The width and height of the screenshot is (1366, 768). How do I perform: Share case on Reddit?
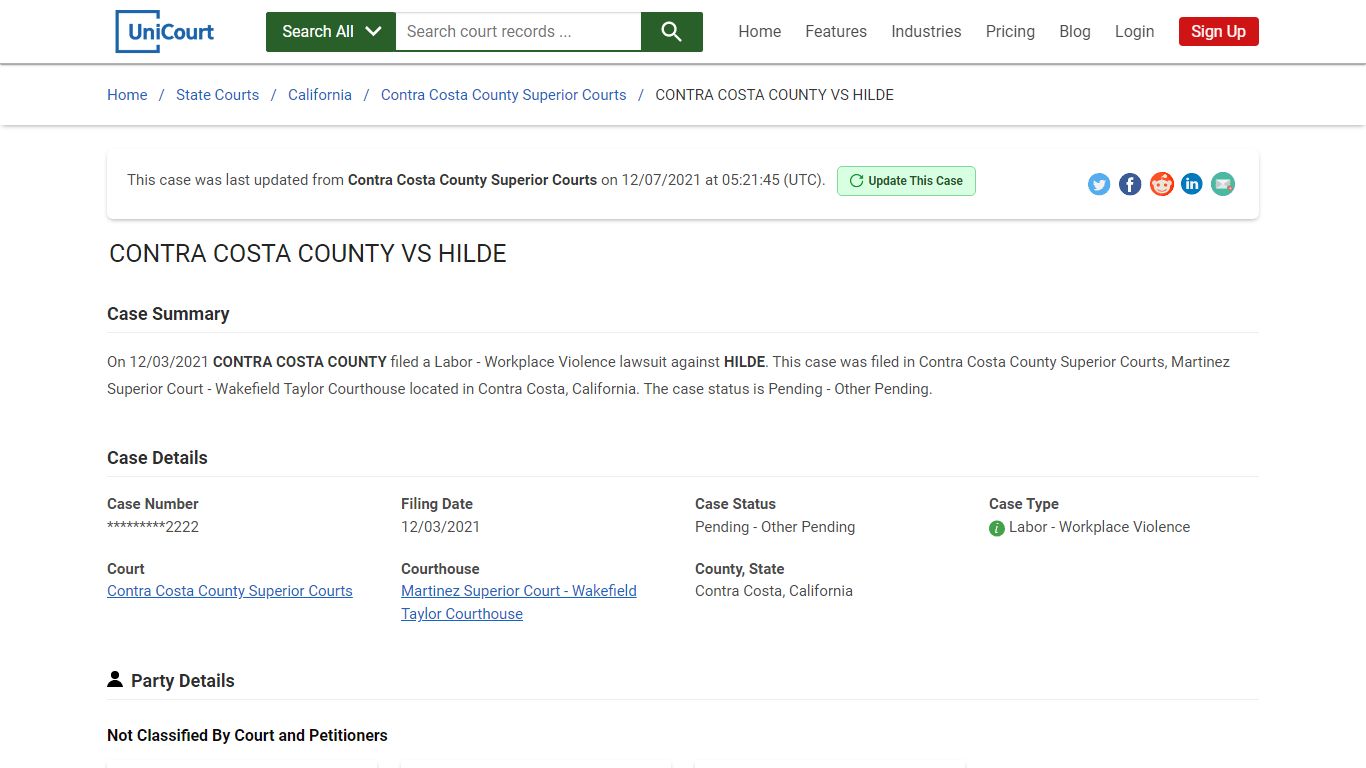[1161, 184]
